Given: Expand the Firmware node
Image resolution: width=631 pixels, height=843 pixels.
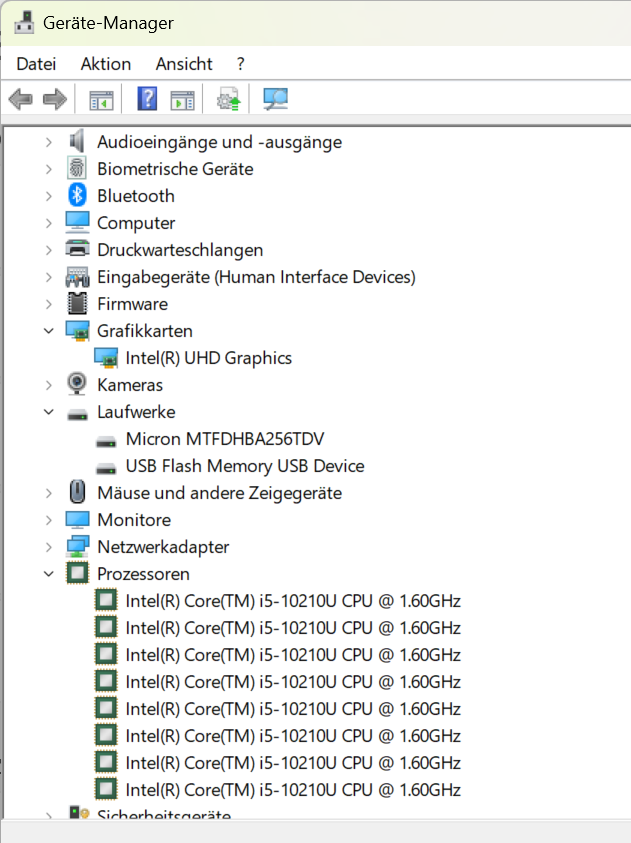Looking at the screenshot, I should click(49, 304).
